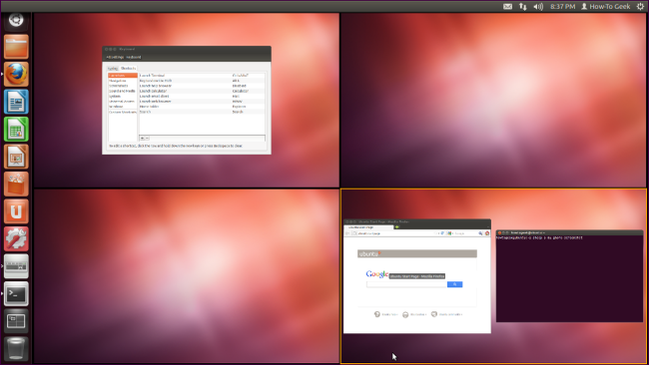This screenshot has width=649, height=365.
Task: Select System category in Keyboard window
Action: [123, 96]
